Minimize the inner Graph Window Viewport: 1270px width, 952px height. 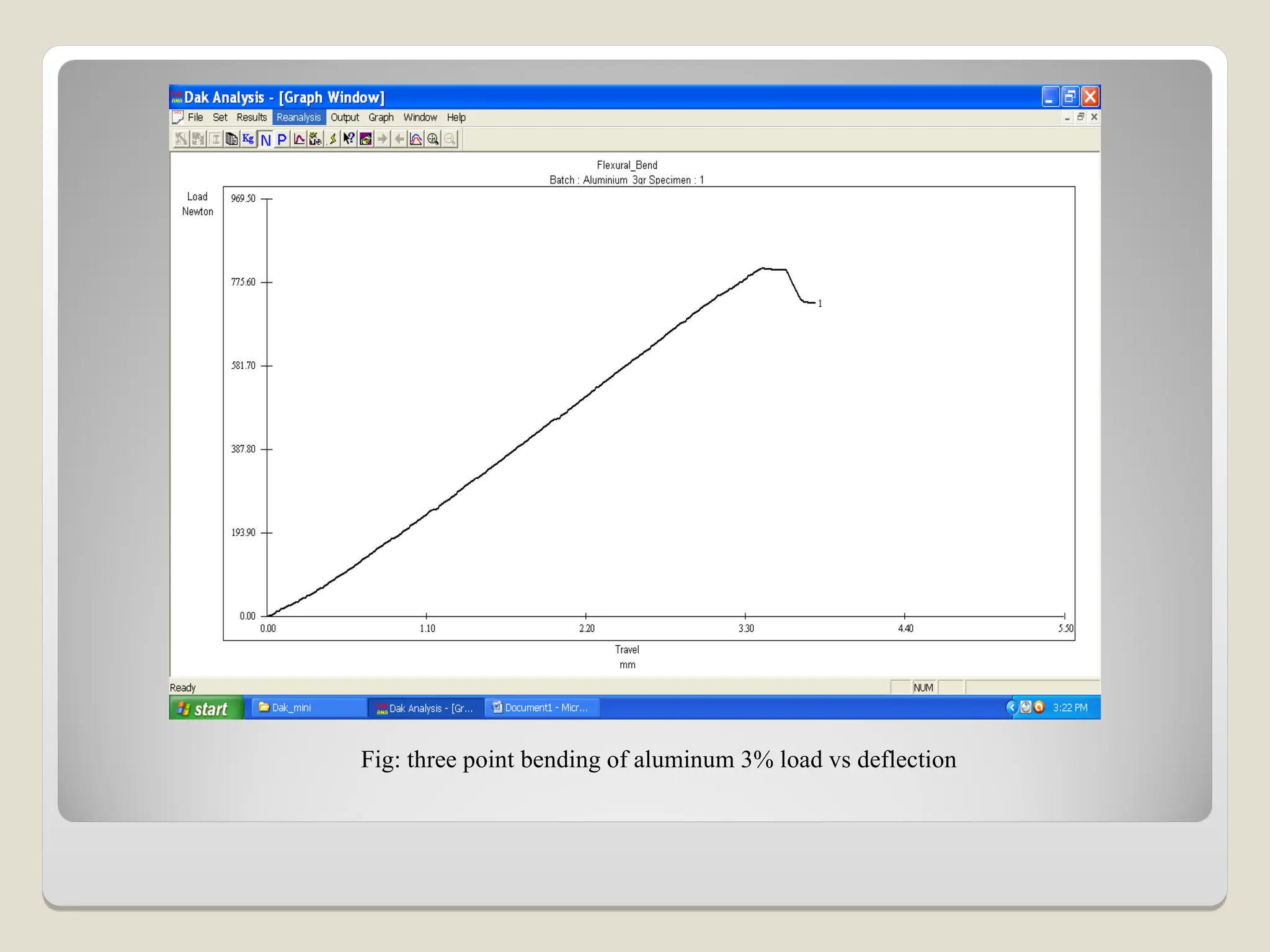click(x=1067, y=117)
